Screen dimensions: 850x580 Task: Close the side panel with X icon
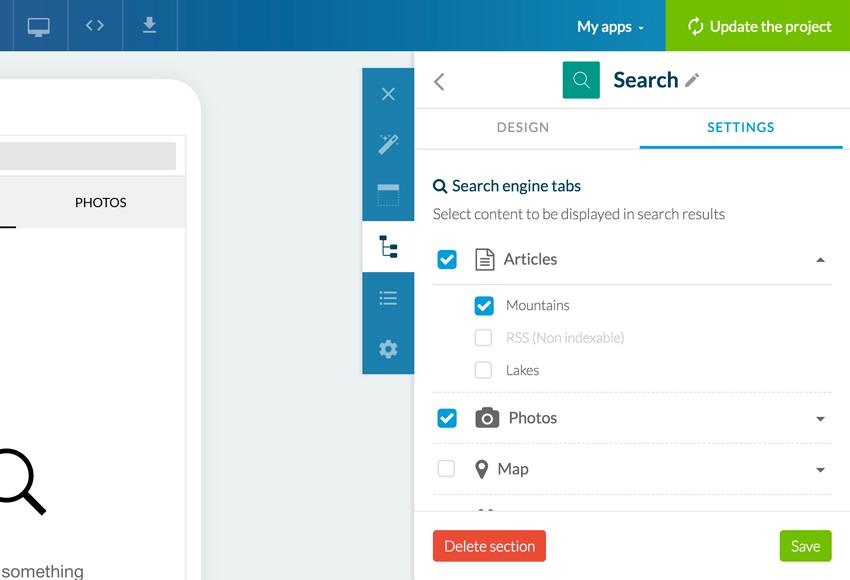(388, 94)
